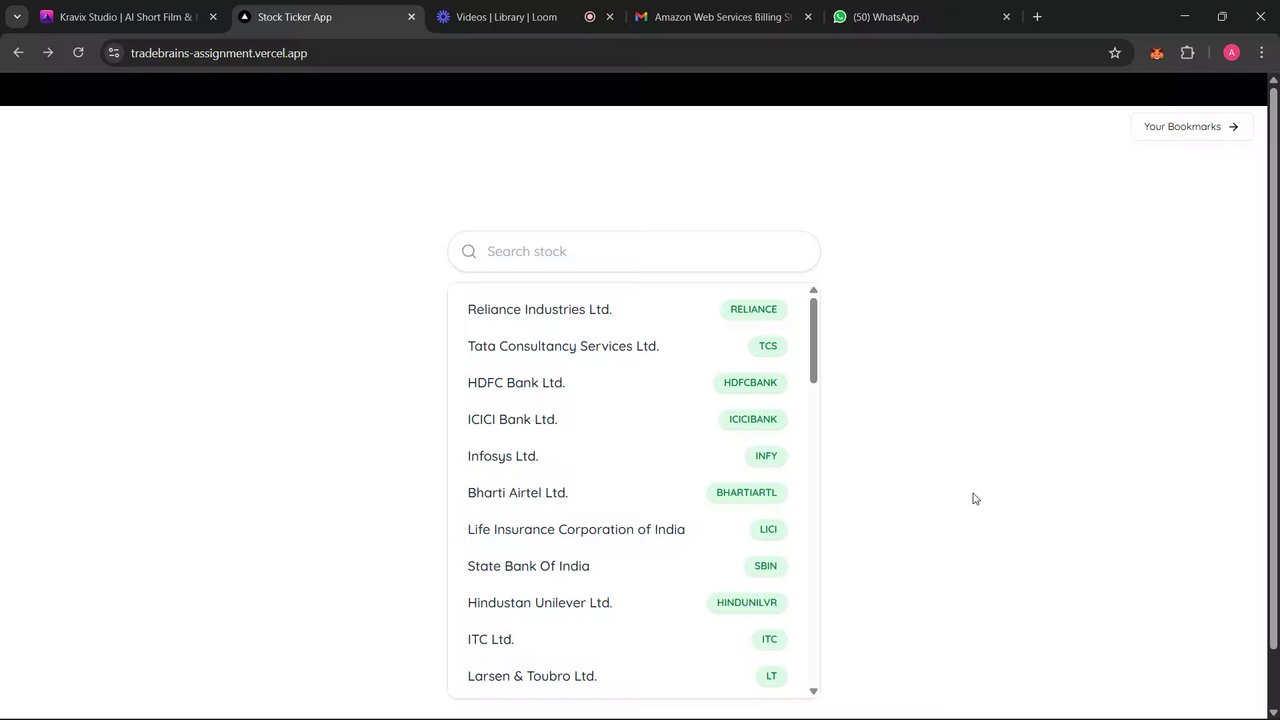Switch to the Kravix Studio tab

tap(128, 17)
